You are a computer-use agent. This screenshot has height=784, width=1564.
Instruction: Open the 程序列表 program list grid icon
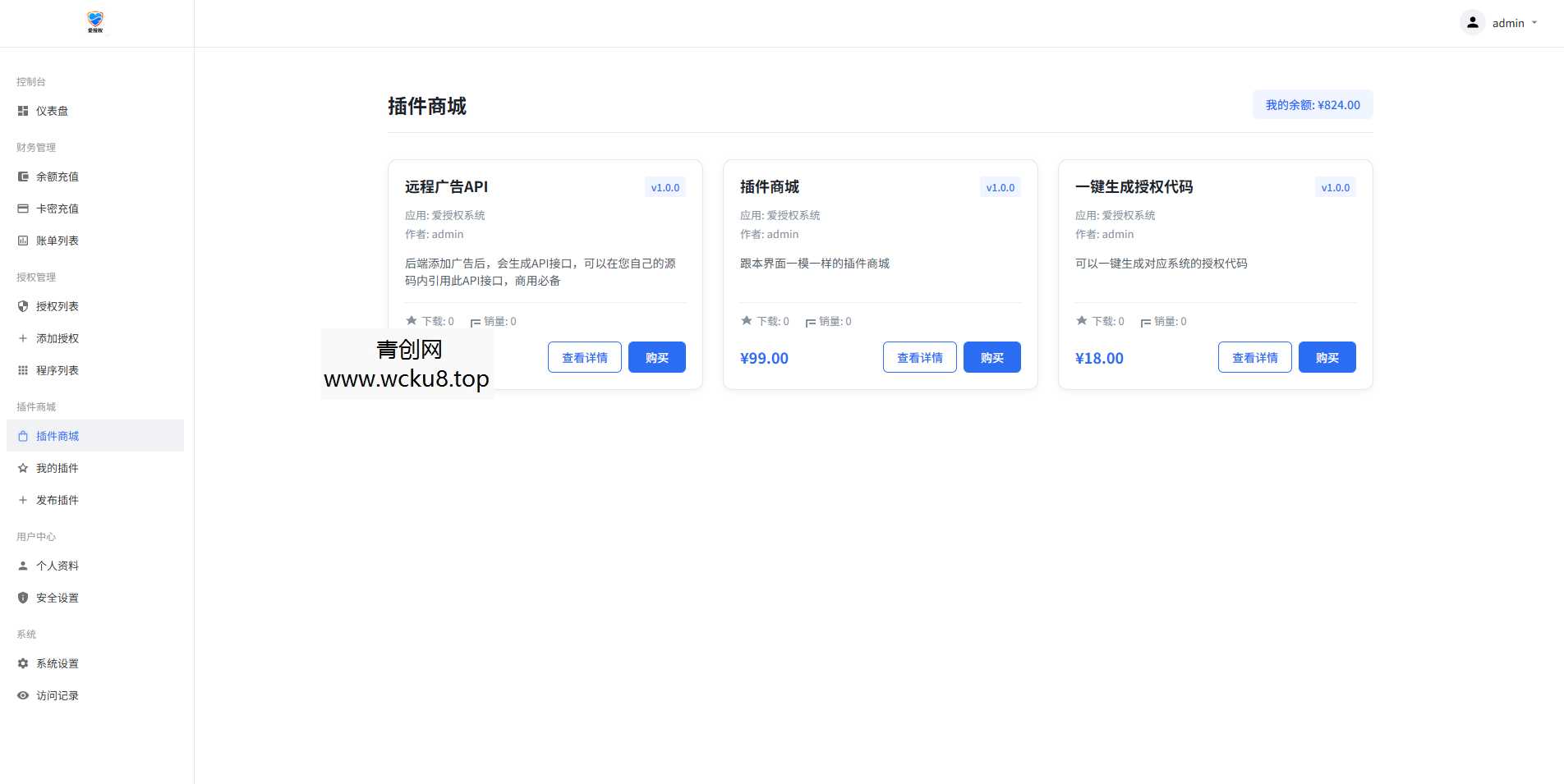(22, 370)
